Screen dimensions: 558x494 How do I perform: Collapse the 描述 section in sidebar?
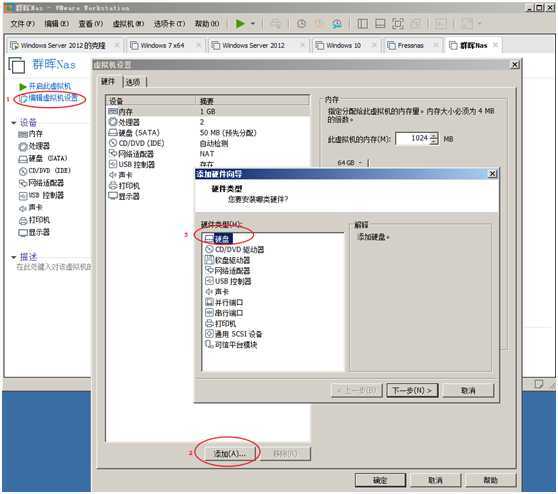pos(14,257)
